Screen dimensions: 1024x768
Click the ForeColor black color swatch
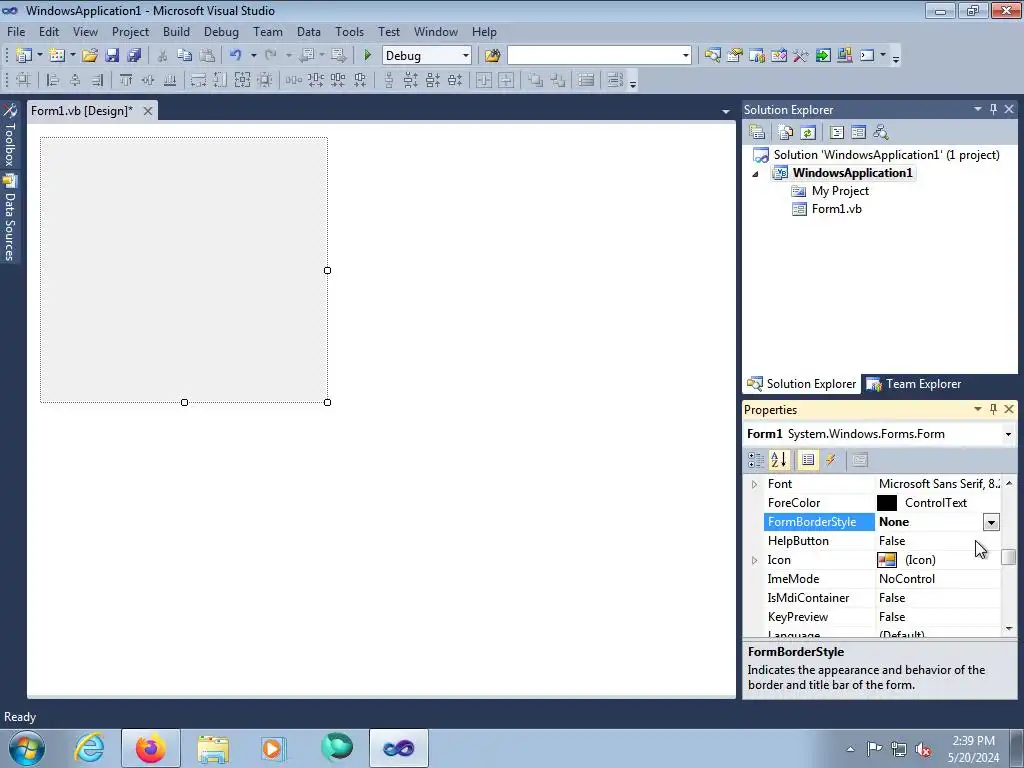(x=887, y=503)
